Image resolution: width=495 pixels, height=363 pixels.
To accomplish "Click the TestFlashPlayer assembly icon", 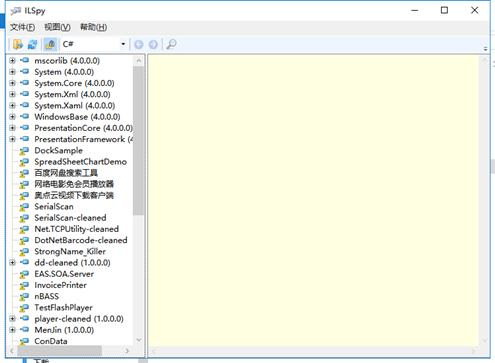I will [x=24, y=308].
